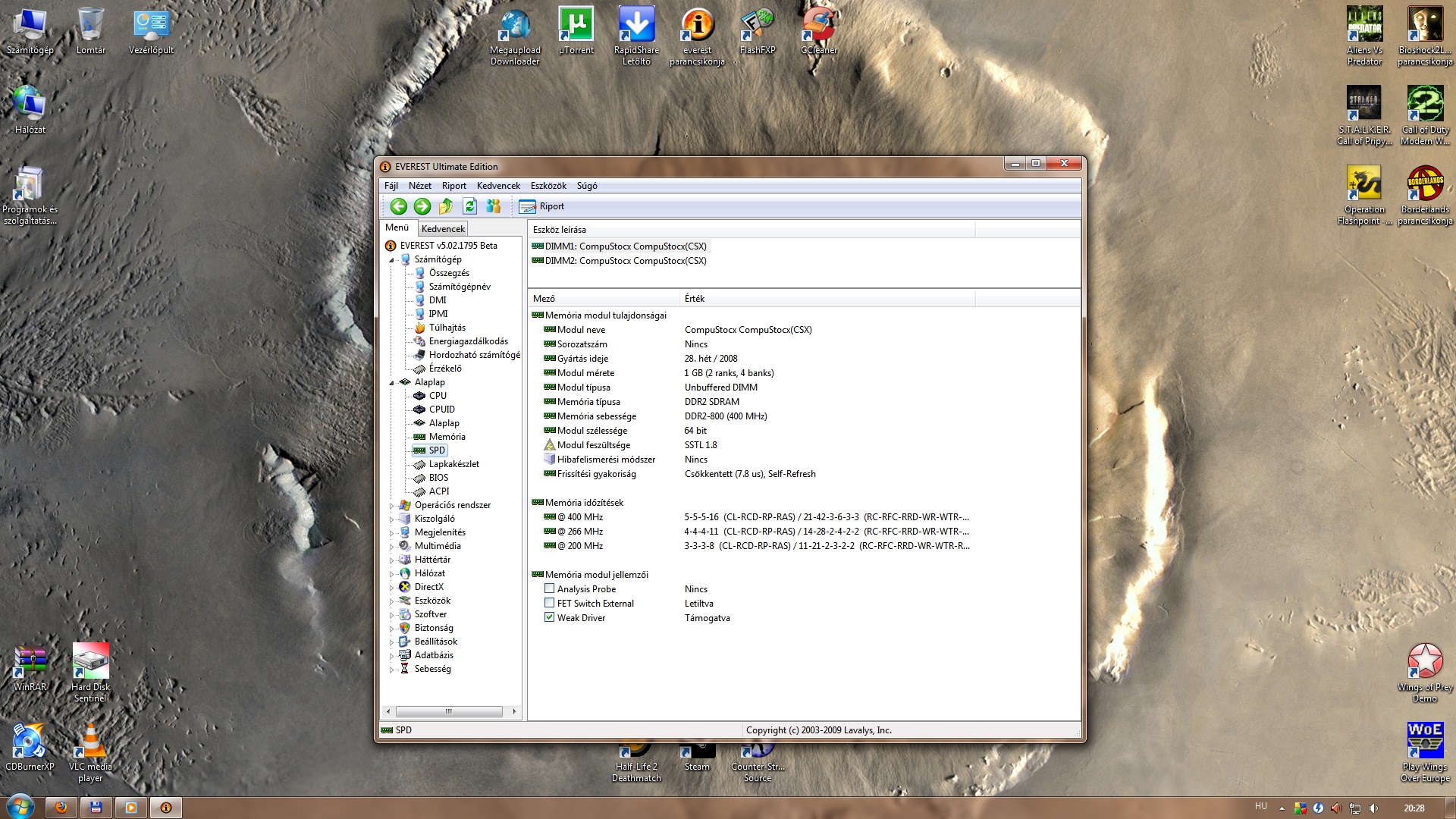Click the Riport toolbar button
Viewport: 1456px width, 819px height.
click(542, 206)
